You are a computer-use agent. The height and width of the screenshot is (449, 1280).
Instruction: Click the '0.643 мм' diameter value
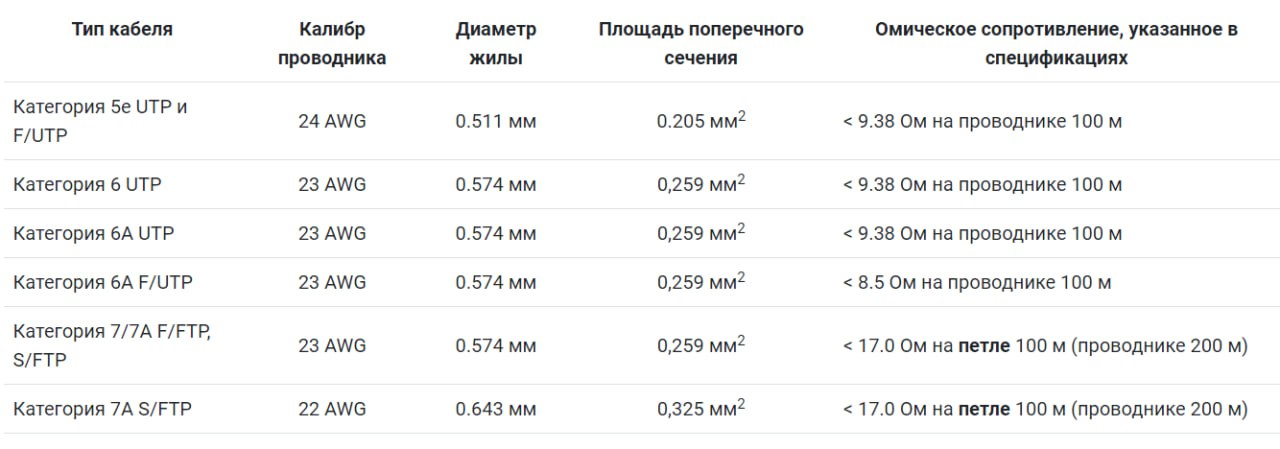click(495, 409)
